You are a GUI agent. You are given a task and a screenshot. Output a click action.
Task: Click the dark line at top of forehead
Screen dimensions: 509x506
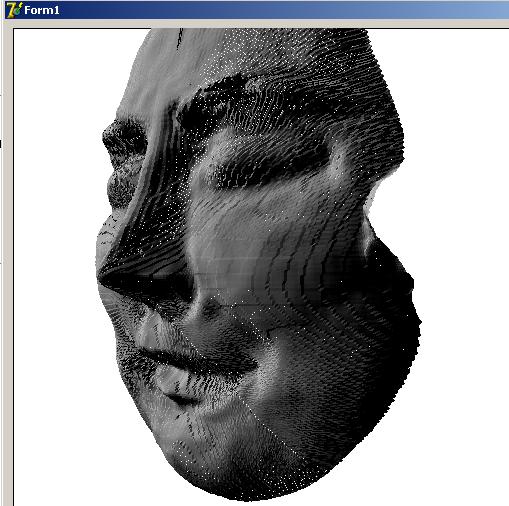(180, 39)
